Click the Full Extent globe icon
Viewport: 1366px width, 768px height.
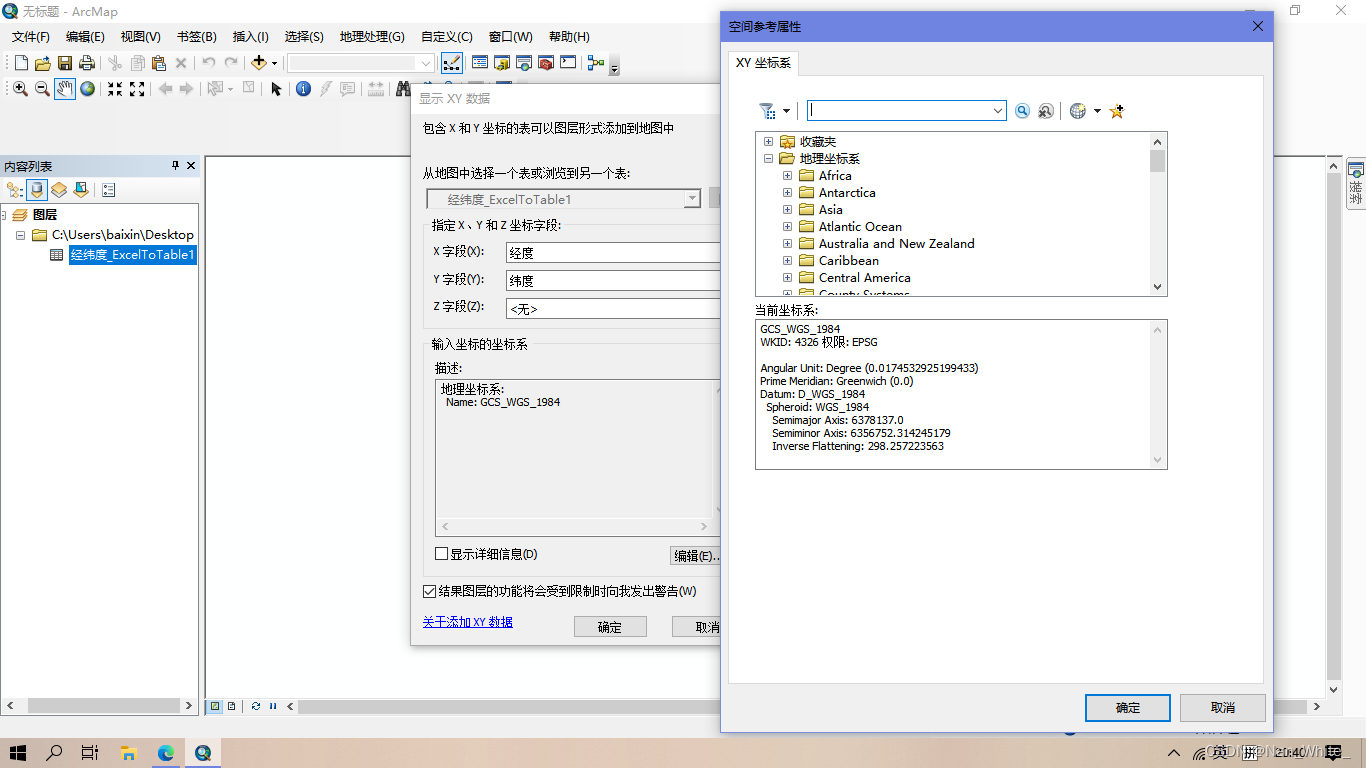88,89
